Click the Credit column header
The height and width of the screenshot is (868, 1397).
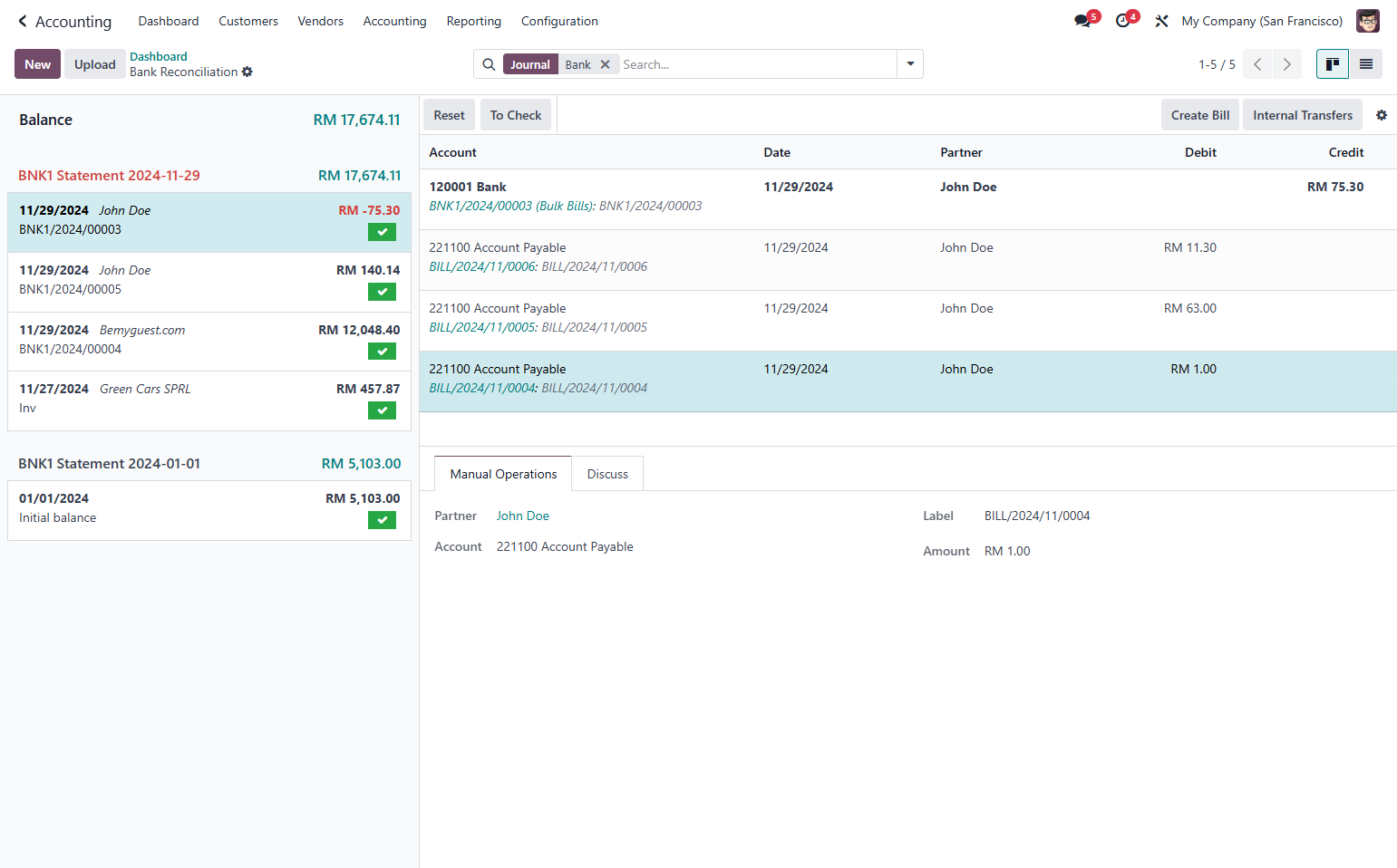point(1346,152)
